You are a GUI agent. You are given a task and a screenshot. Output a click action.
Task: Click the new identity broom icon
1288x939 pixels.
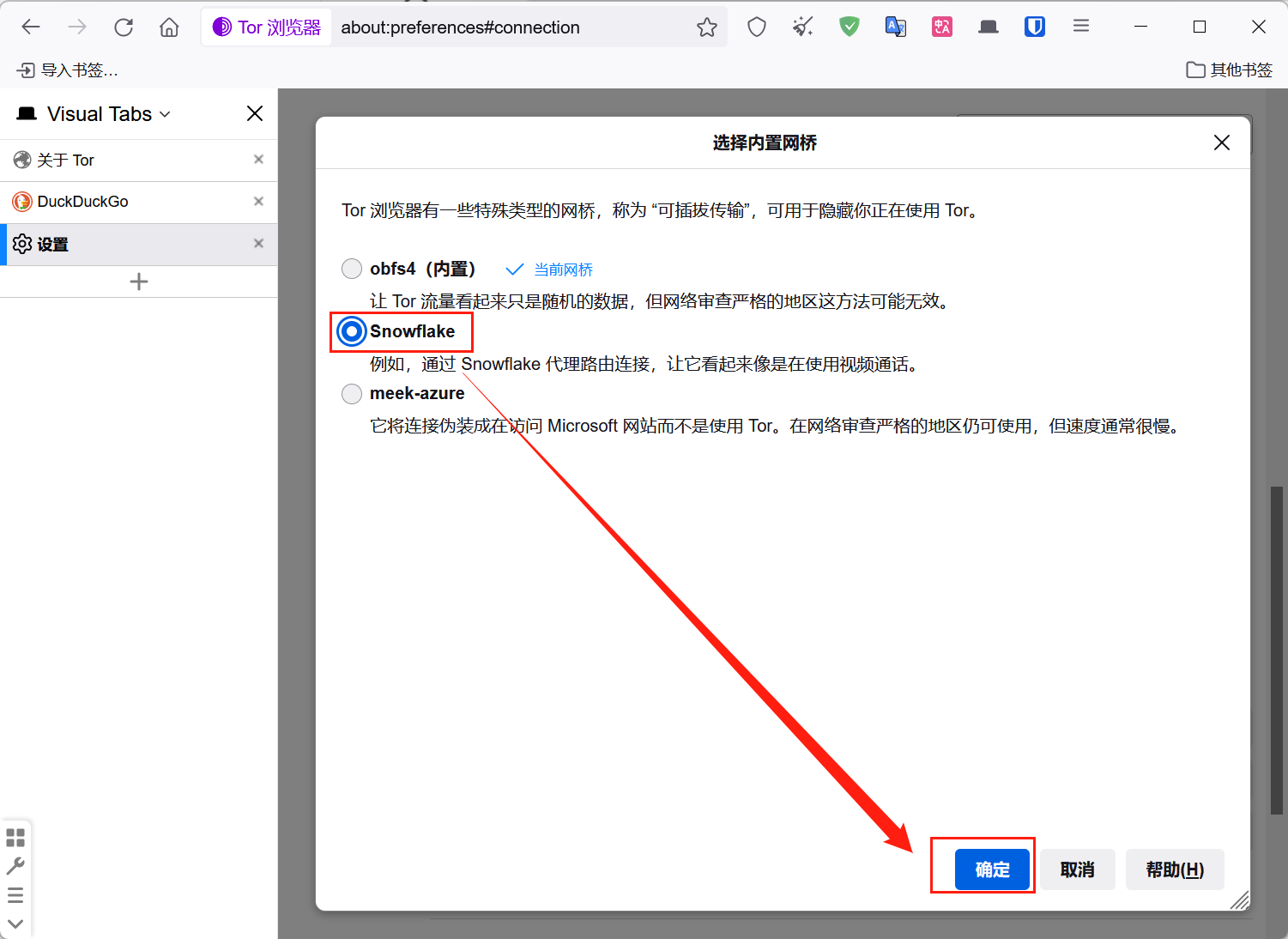803,27
